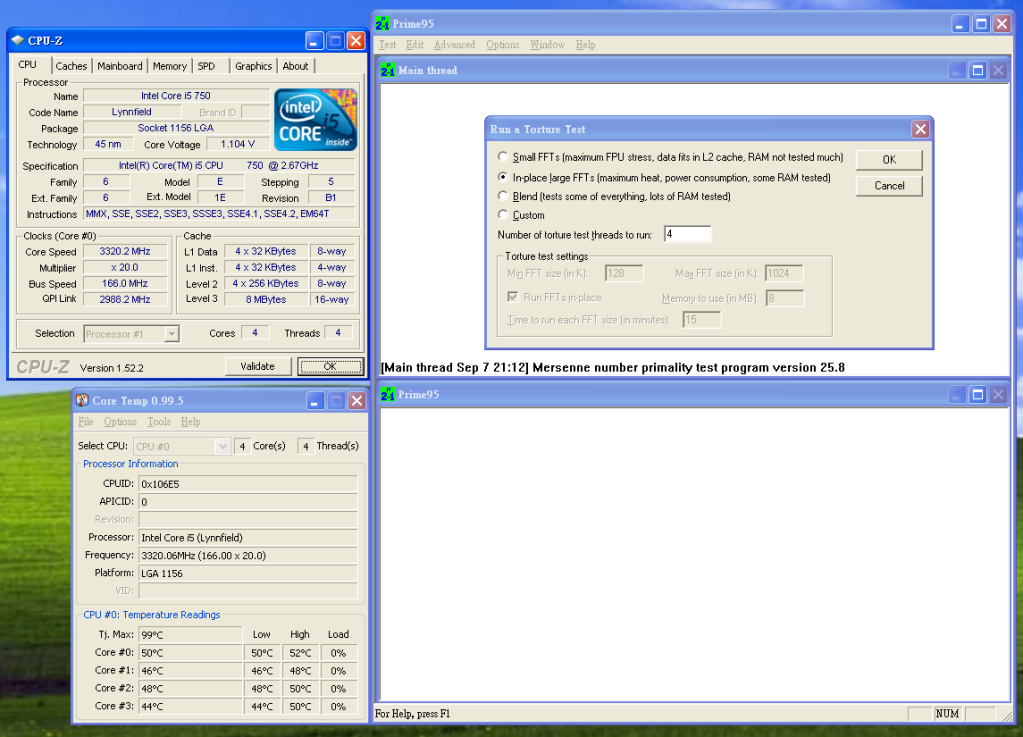Screen dimensions: 1023x737
Task: Click the Core Speed value 3320.2 MHz
Action: [125, 251]
